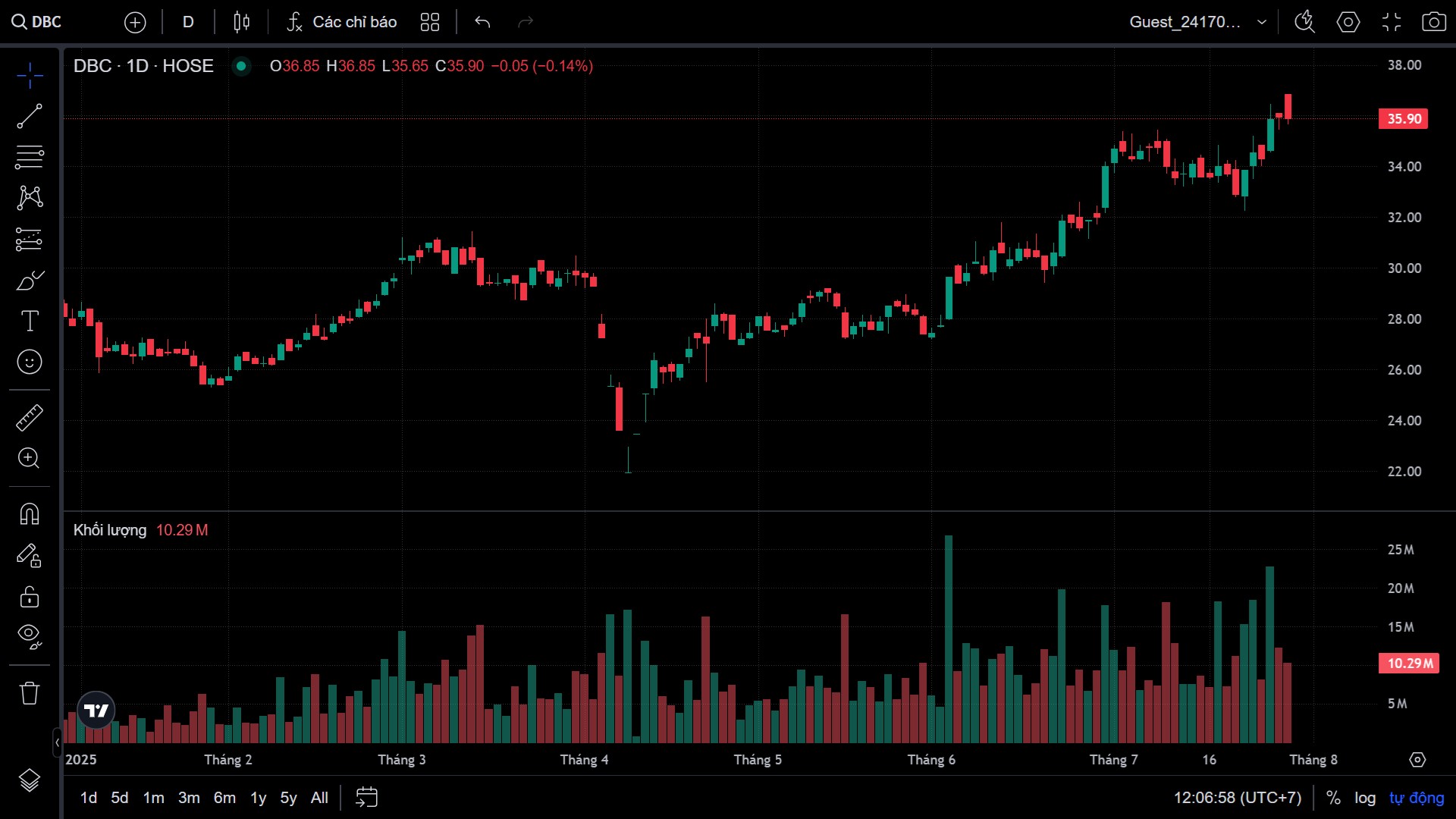Open the candlestick chart style selector

[x=241, y=22]
